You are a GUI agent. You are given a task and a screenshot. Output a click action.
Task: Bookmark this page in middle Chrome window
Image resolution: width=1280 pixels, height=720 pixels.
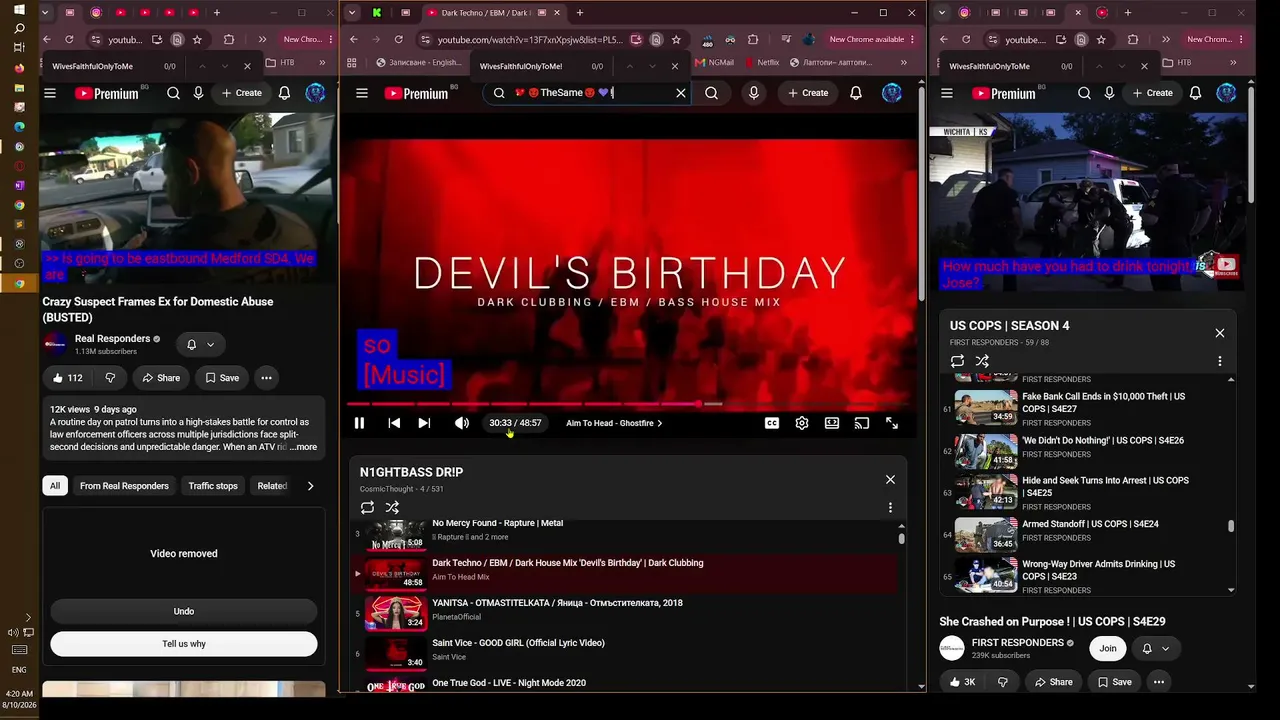(676, 40)
